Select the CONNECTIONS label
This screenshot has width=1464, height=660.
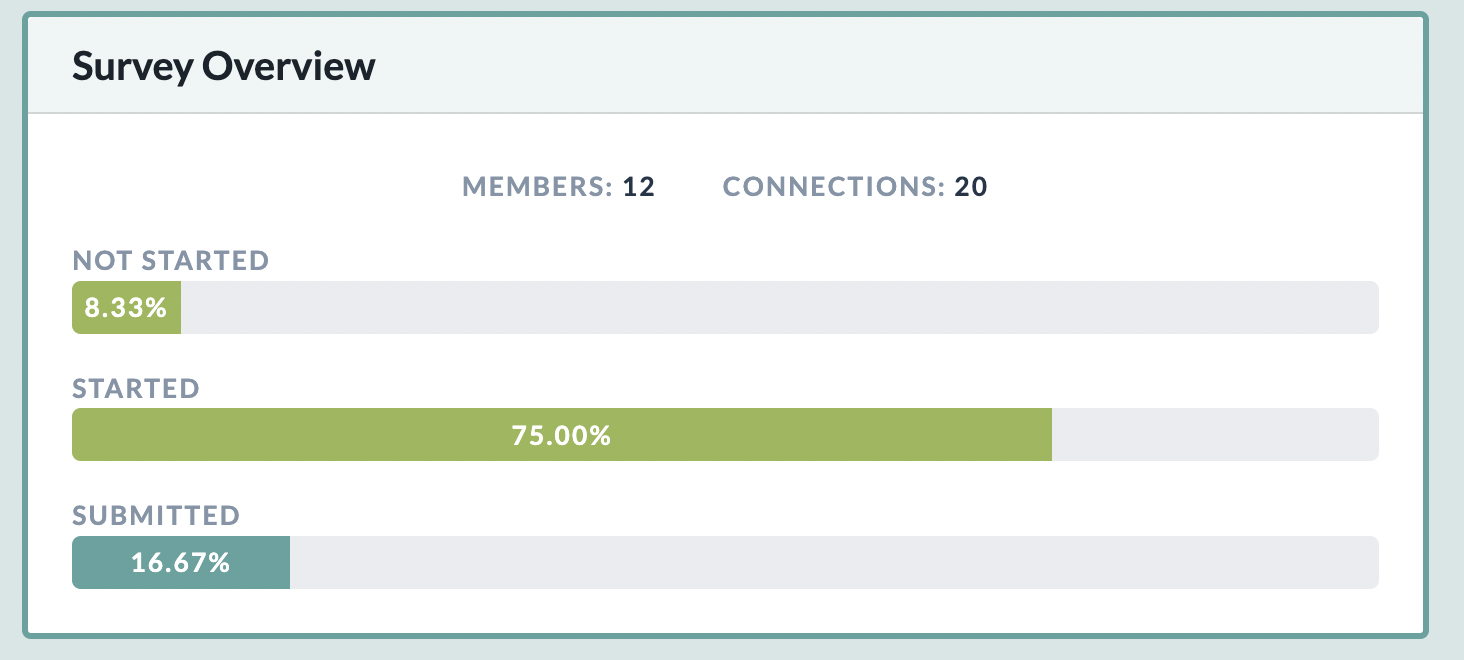click(833, 187)
